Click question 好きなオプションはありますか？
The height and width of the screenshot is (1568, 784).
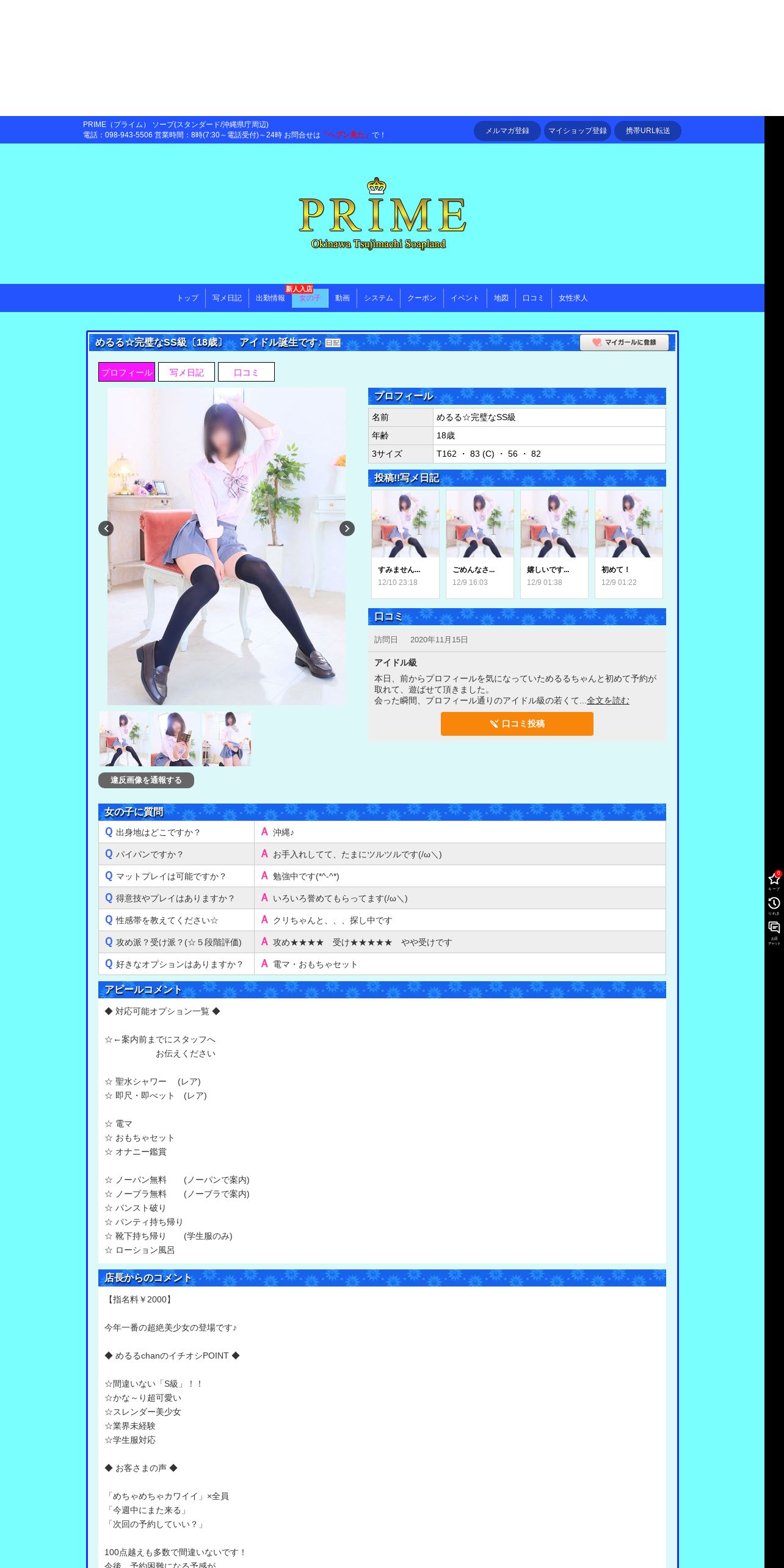click(x=180, y=964)
